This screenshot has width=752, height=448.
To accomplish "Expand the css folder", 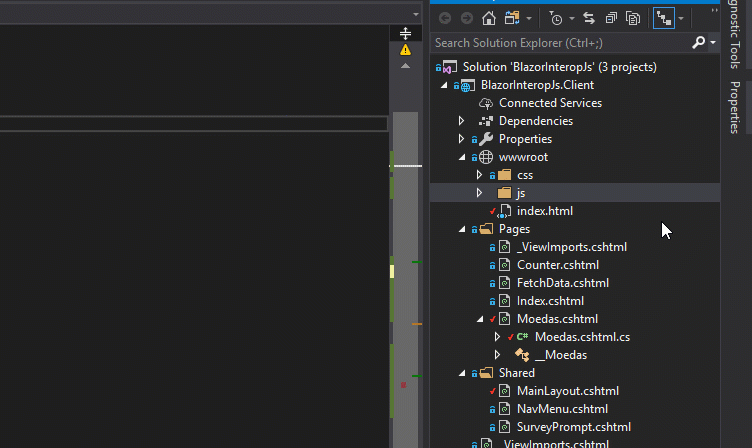I will coord(479,175).
